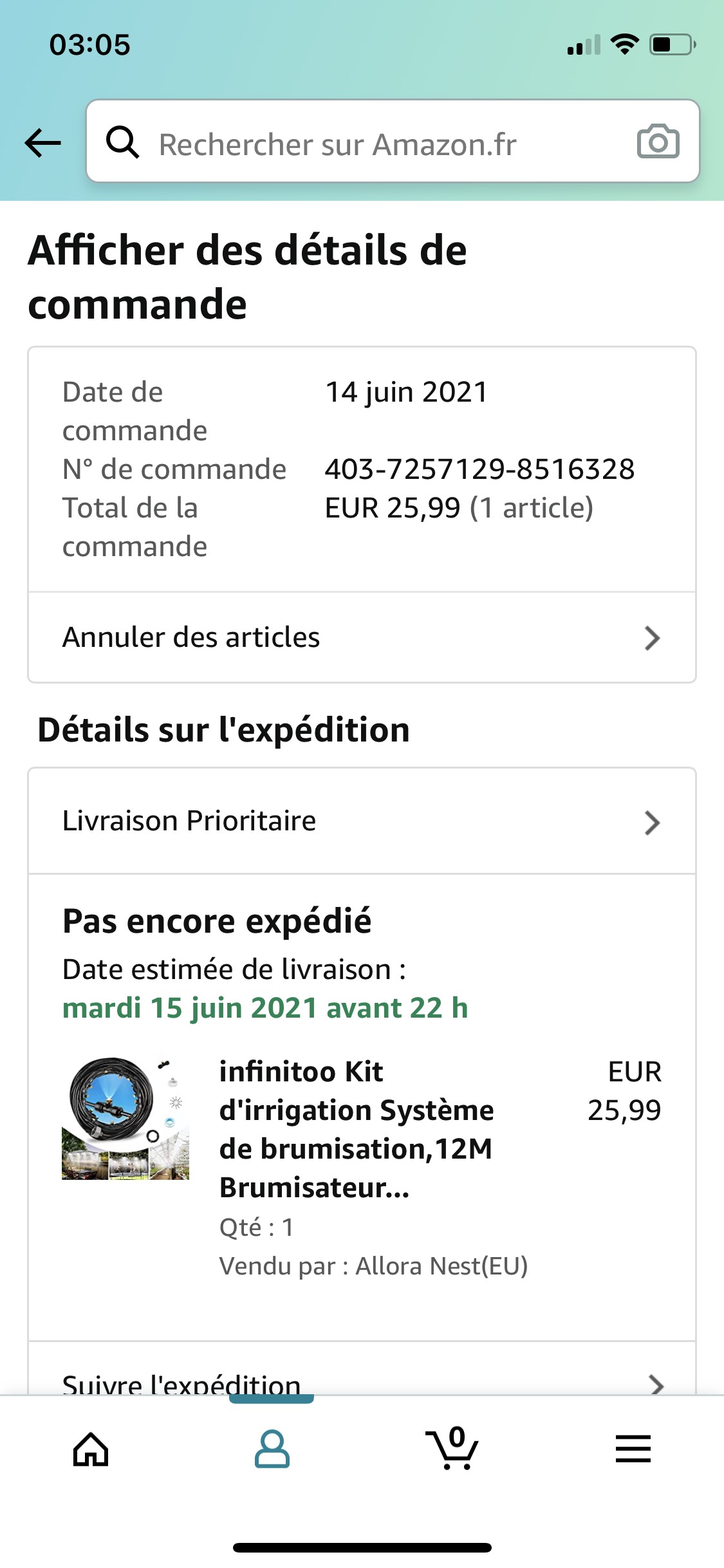The width and height of the screenshot is (724, 1568).
Task: Open the account profile tab
Action: coord(272,1450)
